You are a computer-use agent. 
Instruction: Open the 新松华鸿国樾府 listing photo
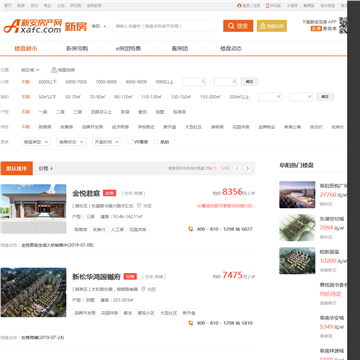pyautogui.click(x=33, y=292)
